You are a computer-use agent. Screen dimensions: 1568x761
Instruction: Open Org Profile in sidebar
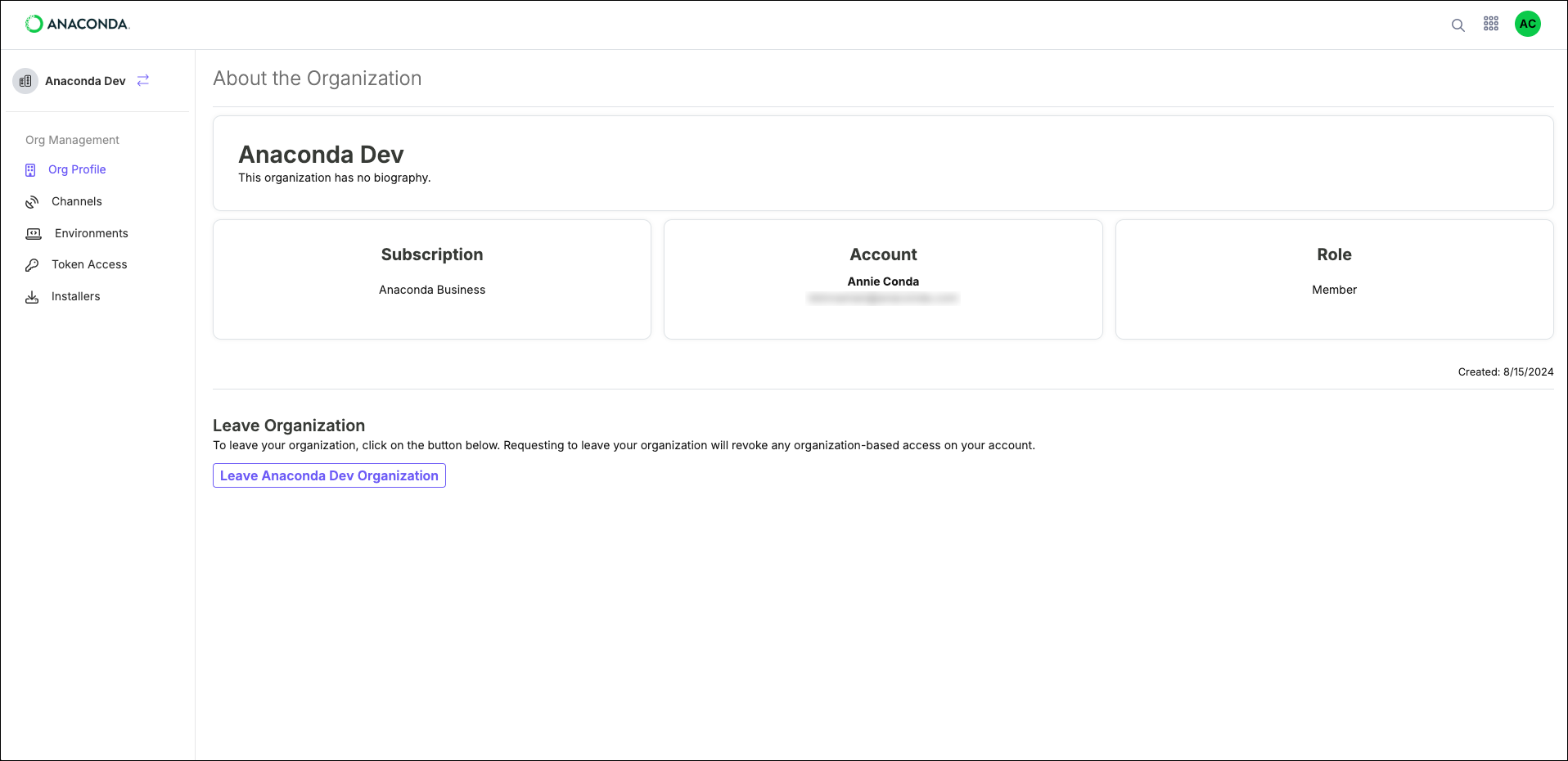[x=77, y=169]
